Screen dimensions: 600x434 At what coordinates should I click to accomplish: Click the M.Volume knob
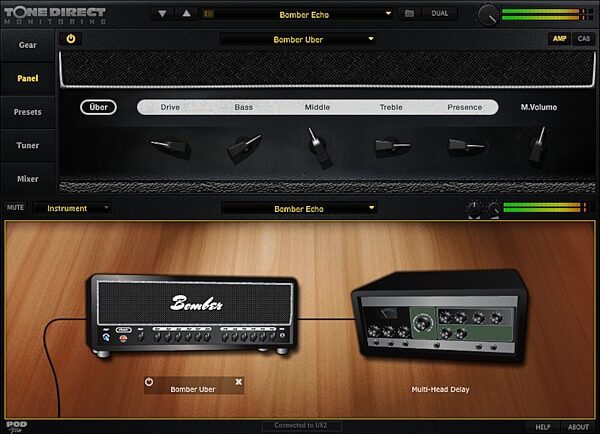pyautogui.click(x=538, y=146)
